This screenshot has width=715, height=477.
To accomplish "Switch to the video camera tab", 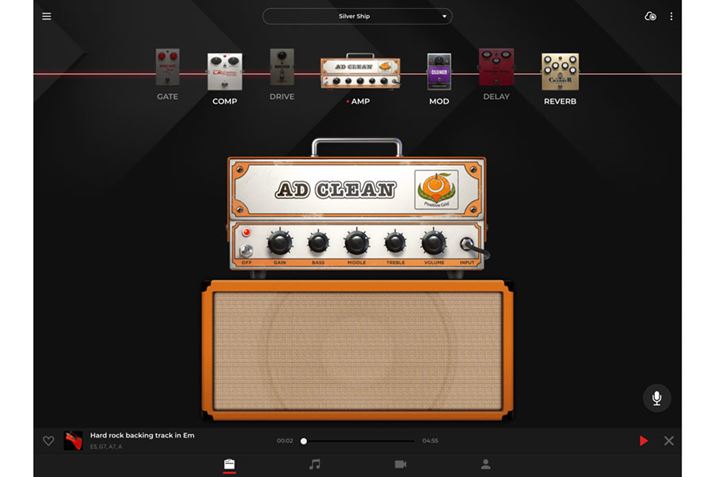I will (x=400, y=464).
